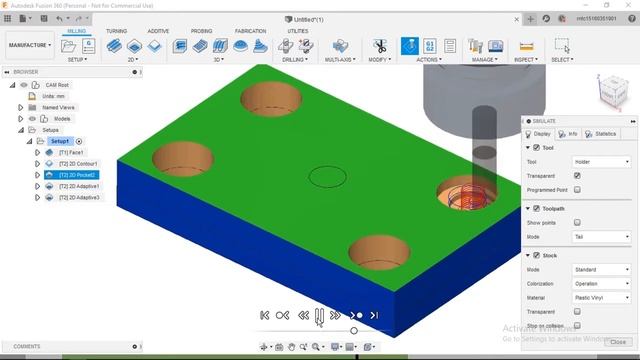
Task: Click the Modify scissors icon
Action: [x=380, y=46]
